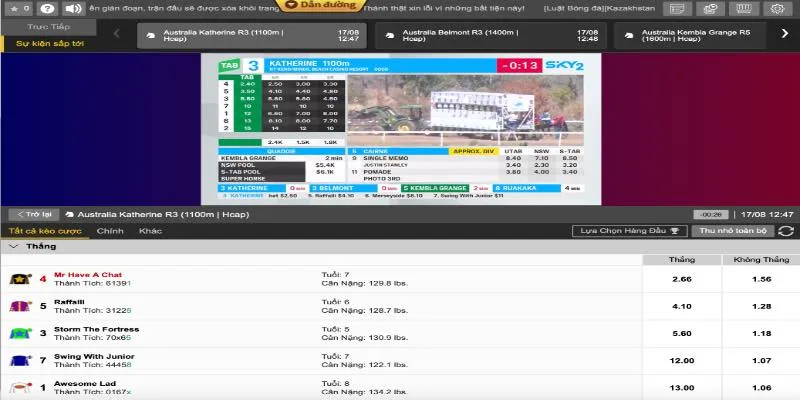Click the Mr Have A Chat runner name
The height and width of the screenshot is (400, 800).
88,274
